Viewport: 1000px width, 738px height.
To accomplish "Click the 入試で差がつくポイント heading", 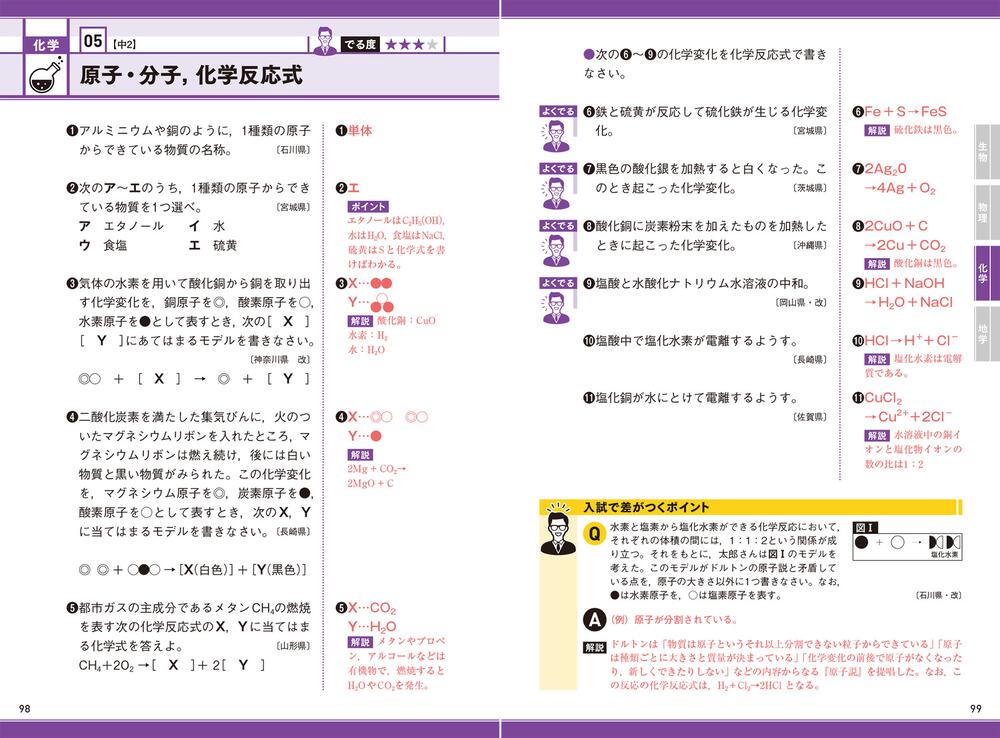I will [647, 508].
